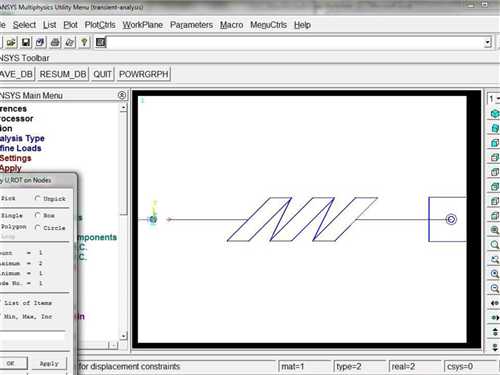Switch to Isometric View icon

(x=495, y=113)
